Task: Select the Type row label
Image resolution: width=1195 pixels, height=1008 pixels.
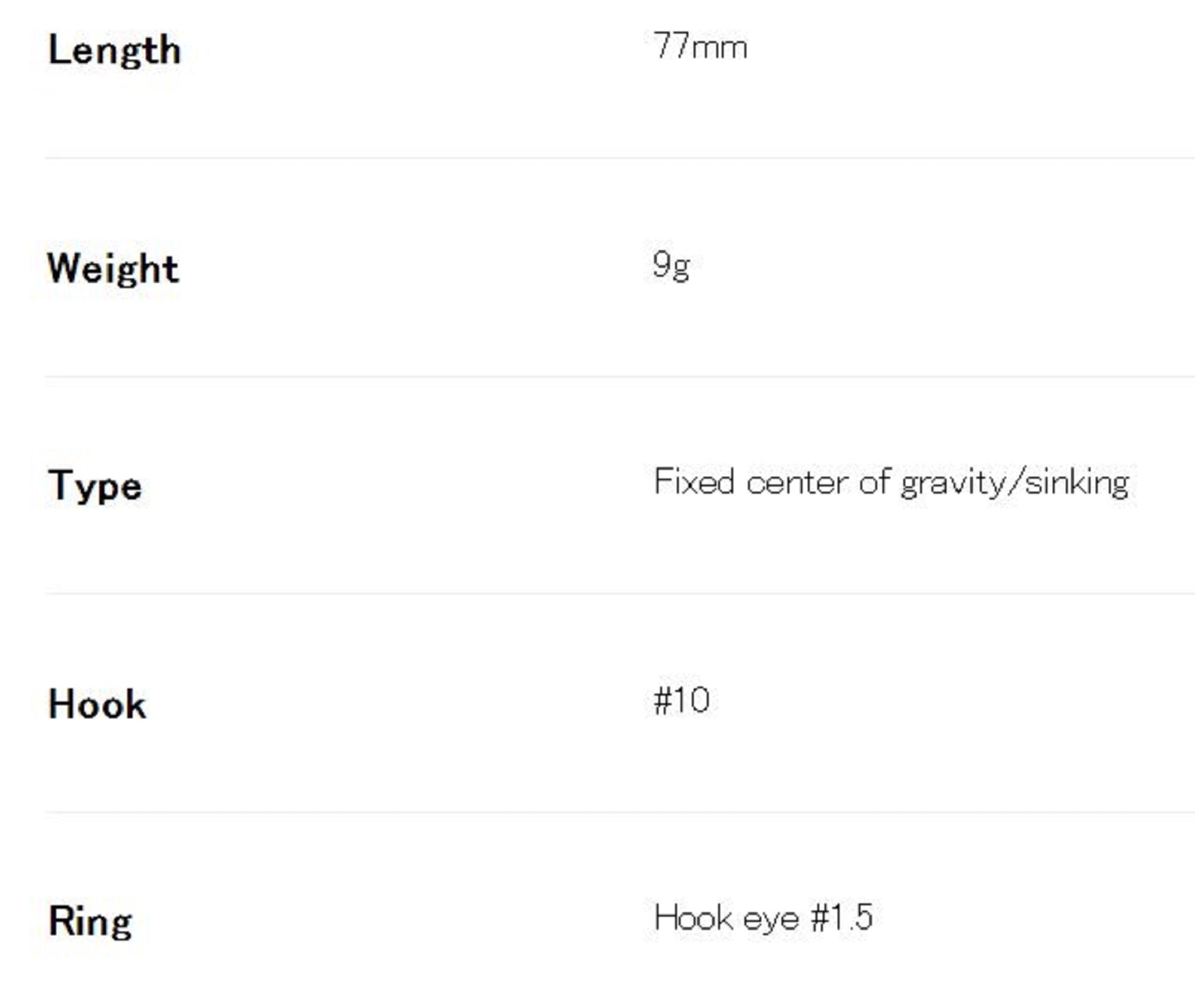Action: pyautogui.click(x=95, y=486)
